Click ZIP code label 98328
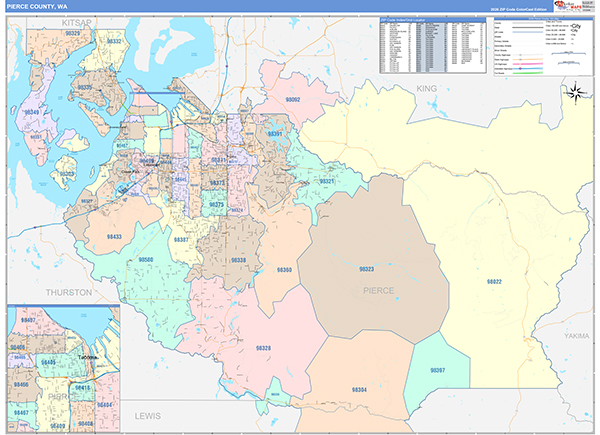The height and width of the screenshot is (435, 600). [263, 348]
